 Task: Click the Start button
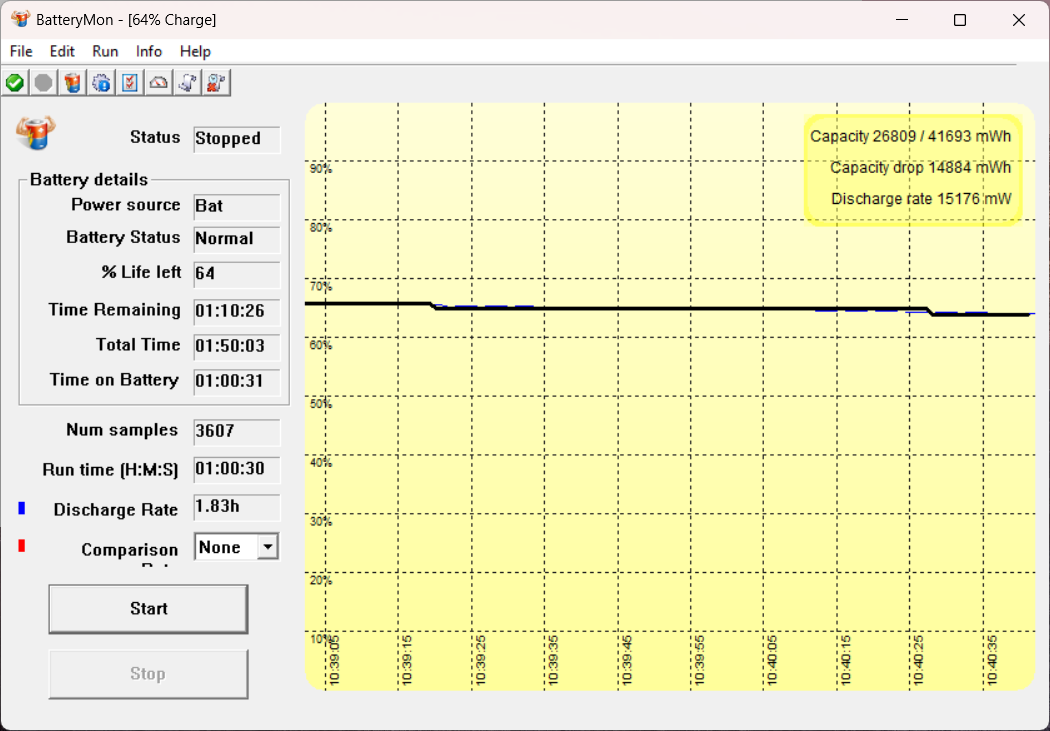pos(148,608)
